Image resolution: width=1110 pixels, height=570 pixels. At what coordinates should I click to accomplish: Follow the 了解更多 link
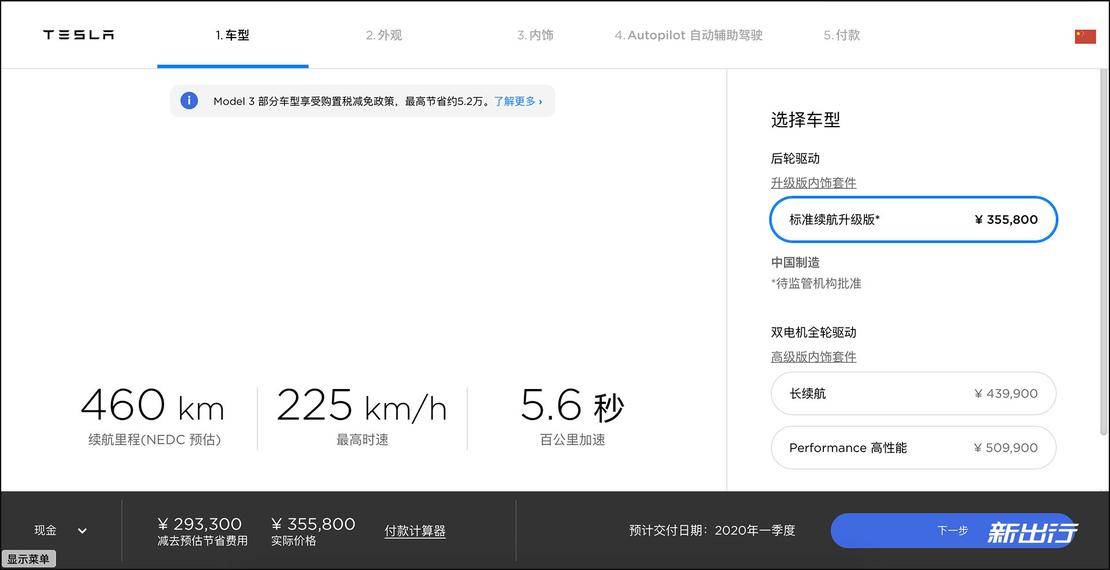point(518,101)
